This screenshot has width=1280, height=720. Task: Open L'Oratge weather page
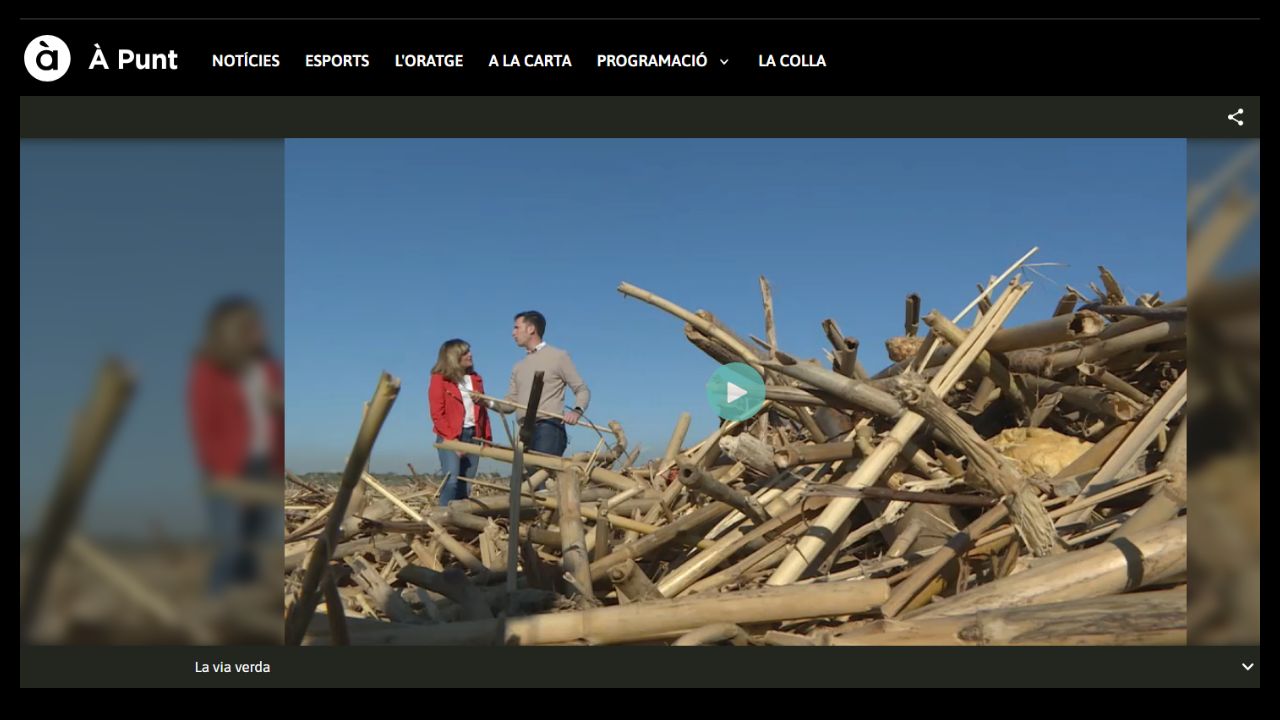(429, 61)
